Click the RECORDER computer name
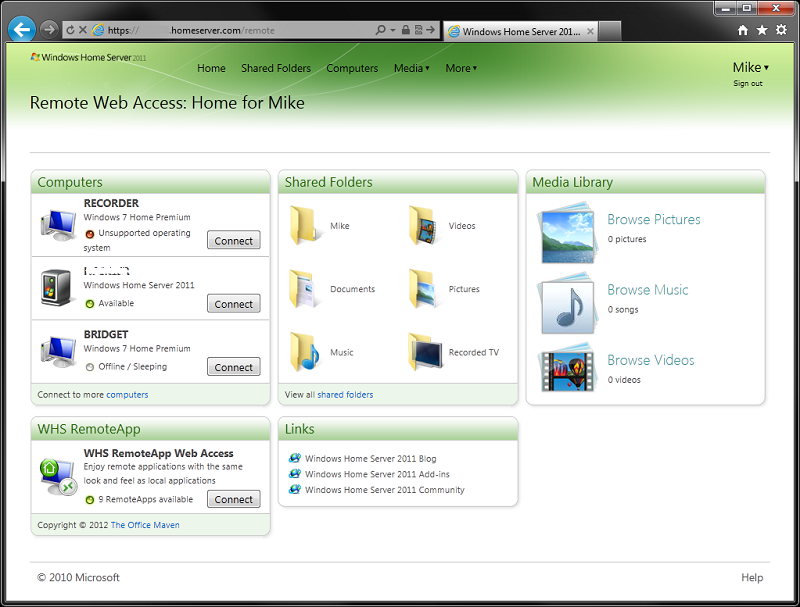This screenshot has width=800, height=607. [111, 203]
